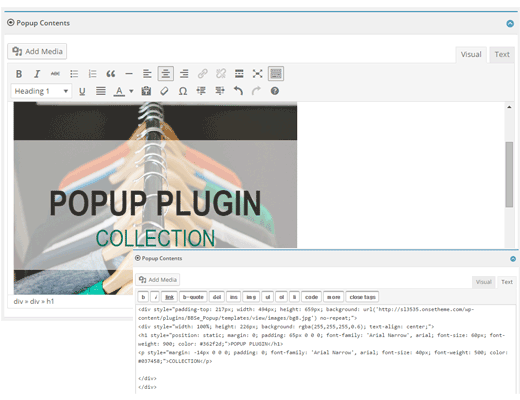
Task: Click the ol quicktag button
Action: [x=282, y=297]
